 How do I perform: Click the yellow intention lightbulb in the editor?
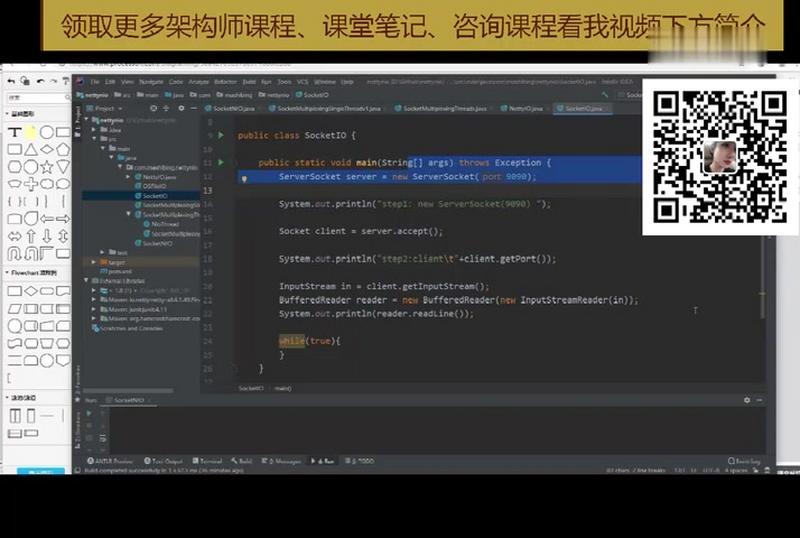tap(243, 178)
